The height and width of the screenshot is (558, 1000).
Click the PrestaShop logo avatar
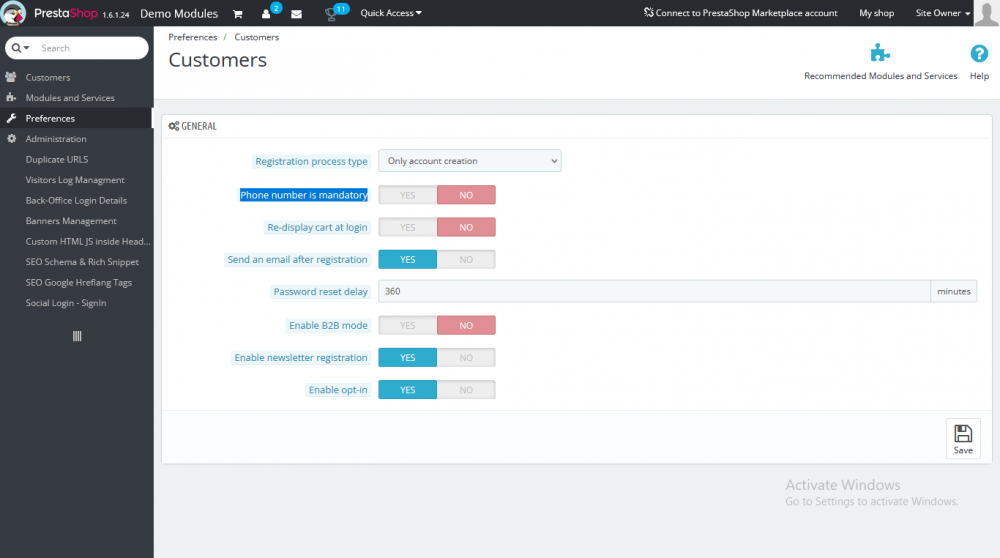coord(13,13)
